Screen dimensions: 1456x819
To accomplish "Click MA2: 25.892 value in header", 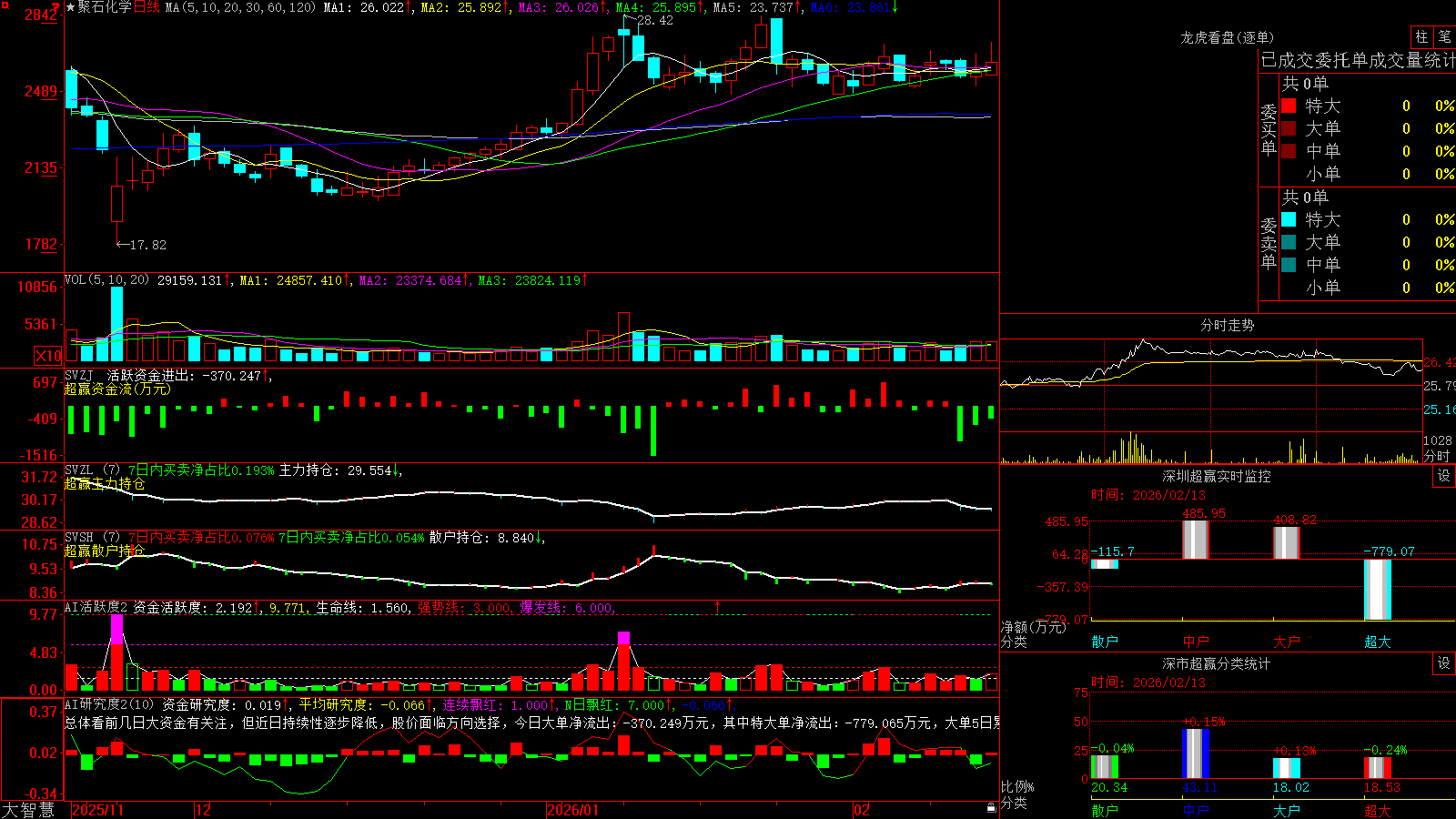I will click(460, 7).
